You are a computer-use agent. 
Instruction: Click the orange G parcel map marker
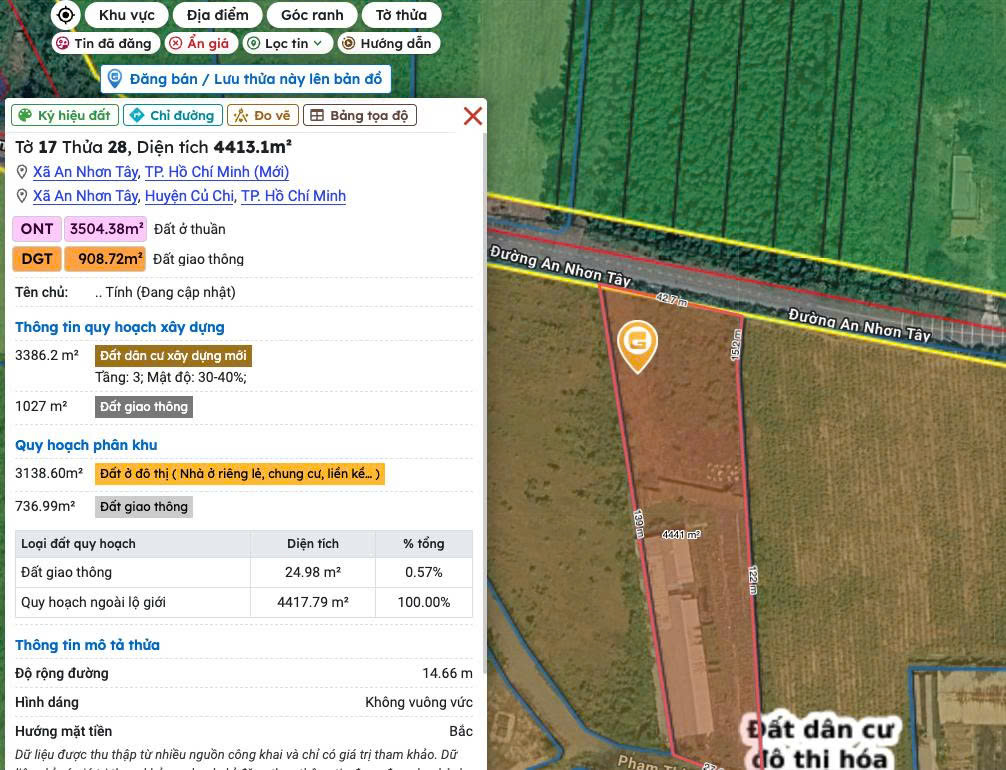(x=637, y=346)
